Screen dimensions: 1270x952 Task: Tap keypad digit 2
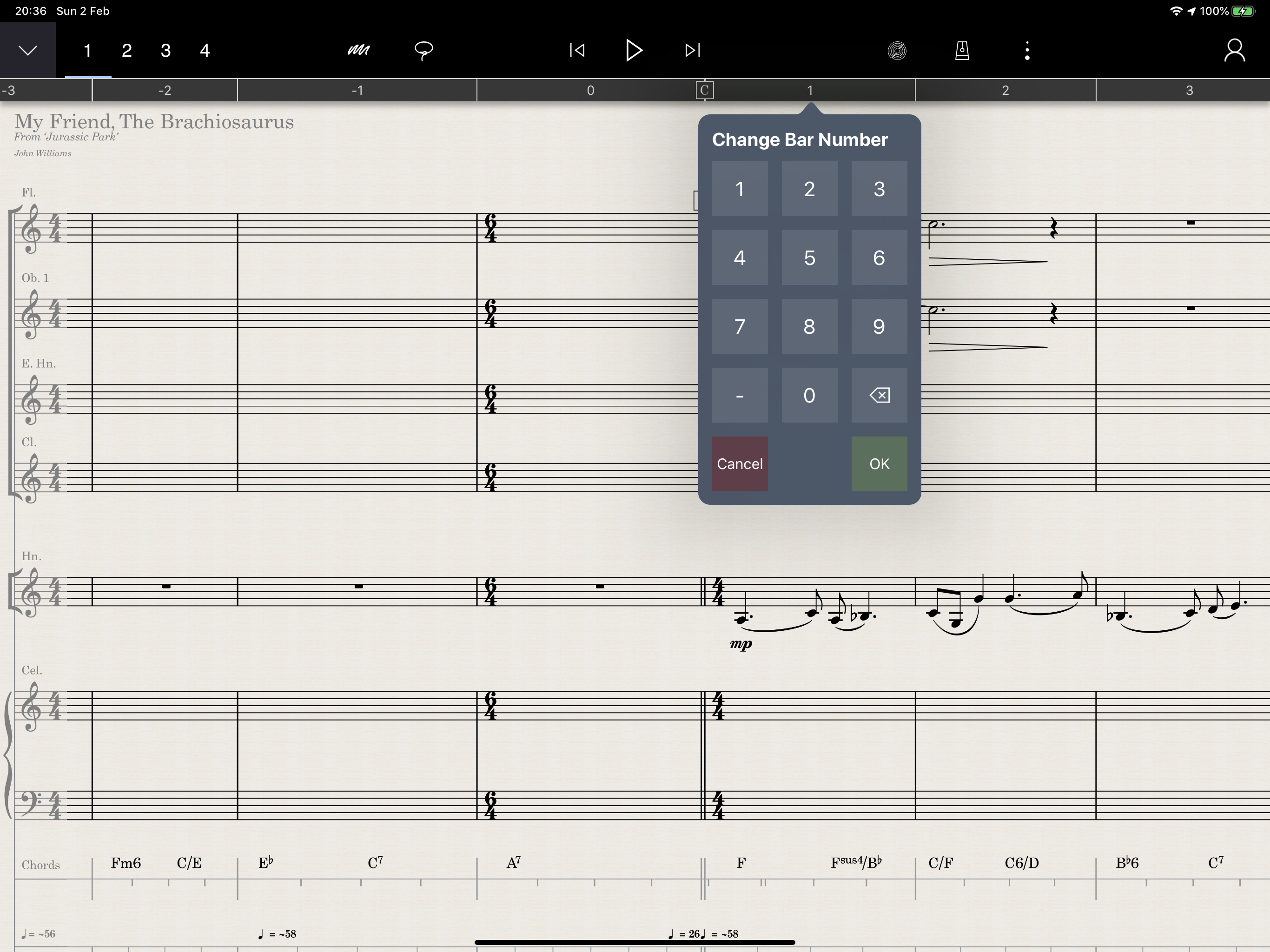point(809,189)
